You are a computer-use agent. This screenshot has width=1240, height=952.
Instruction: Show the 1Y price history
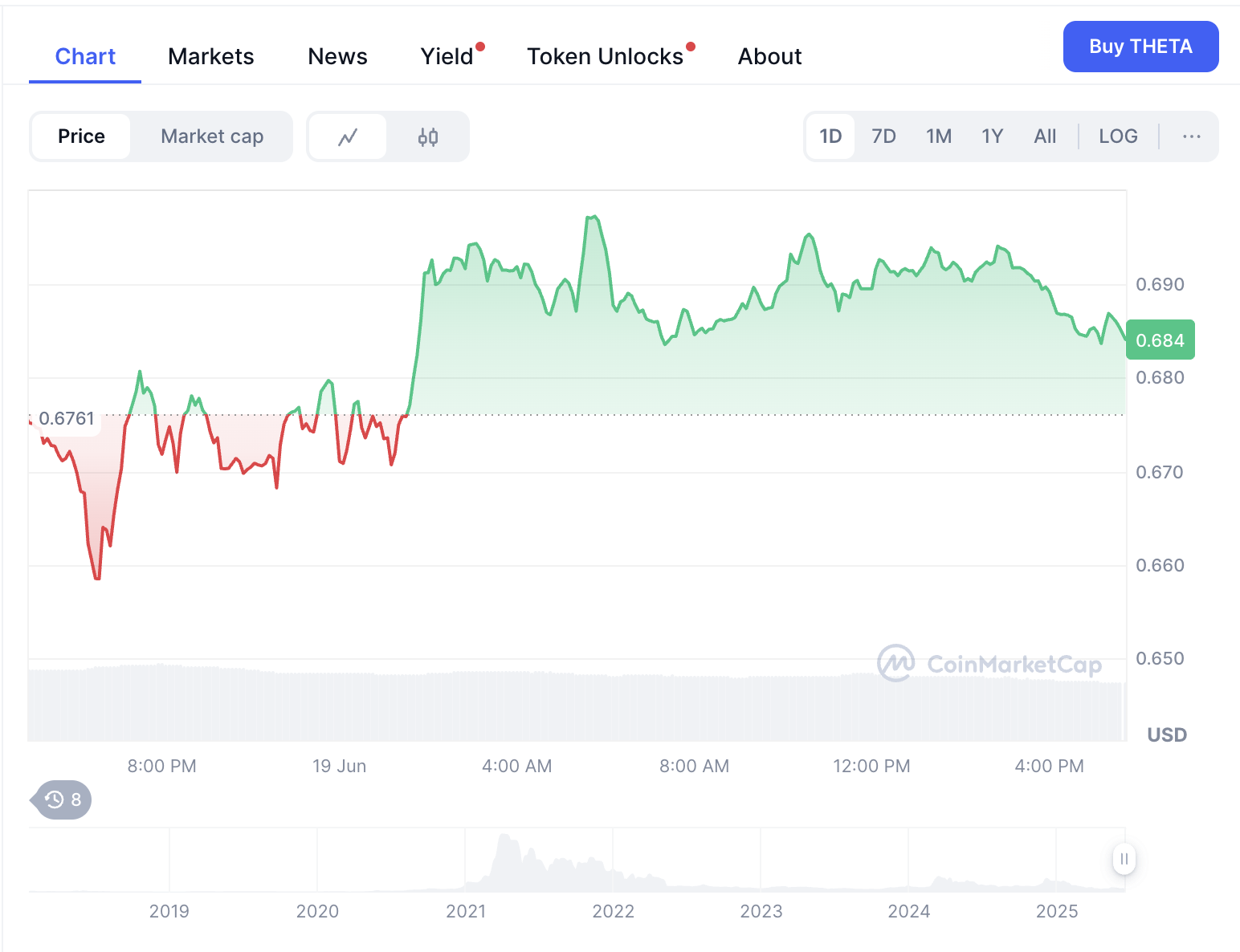click(992, 136)
